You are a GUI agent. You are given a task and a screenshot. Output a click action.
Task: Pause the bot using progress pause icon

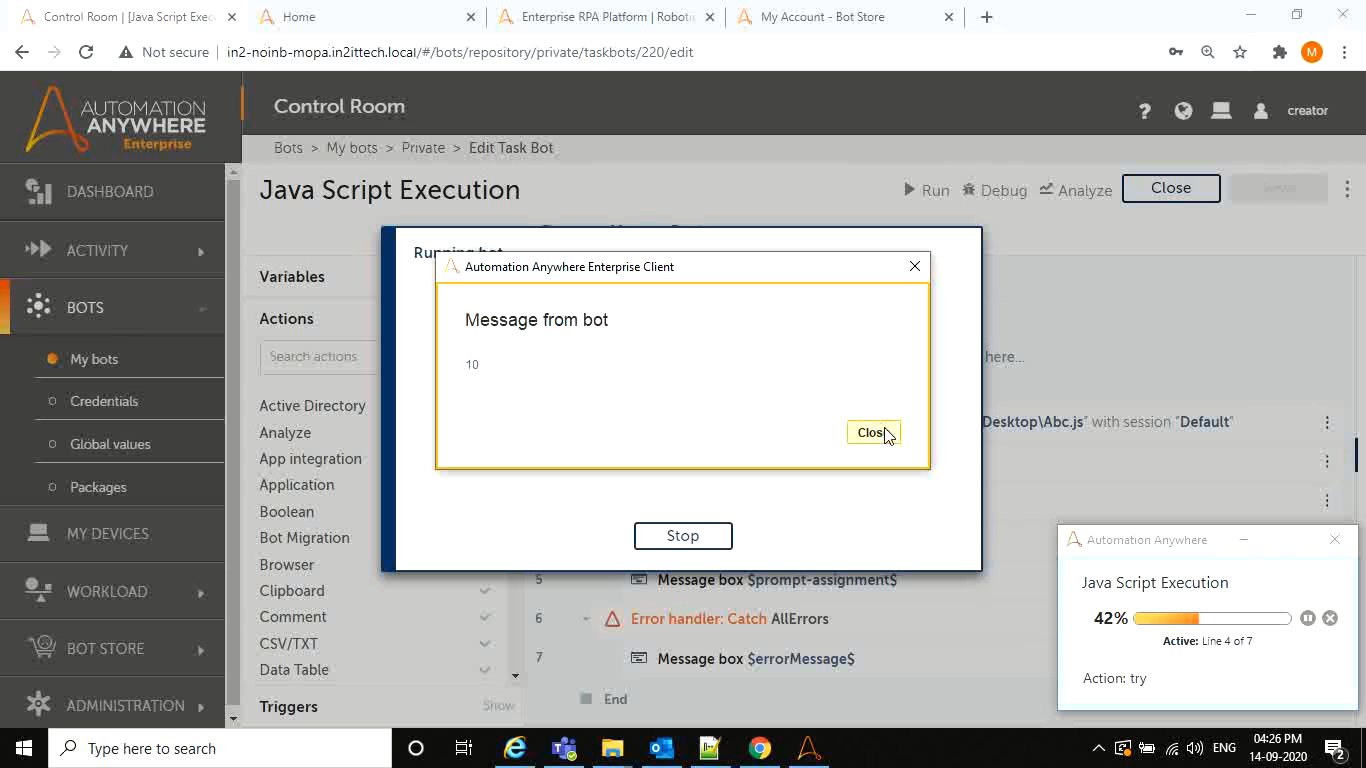1308,618
